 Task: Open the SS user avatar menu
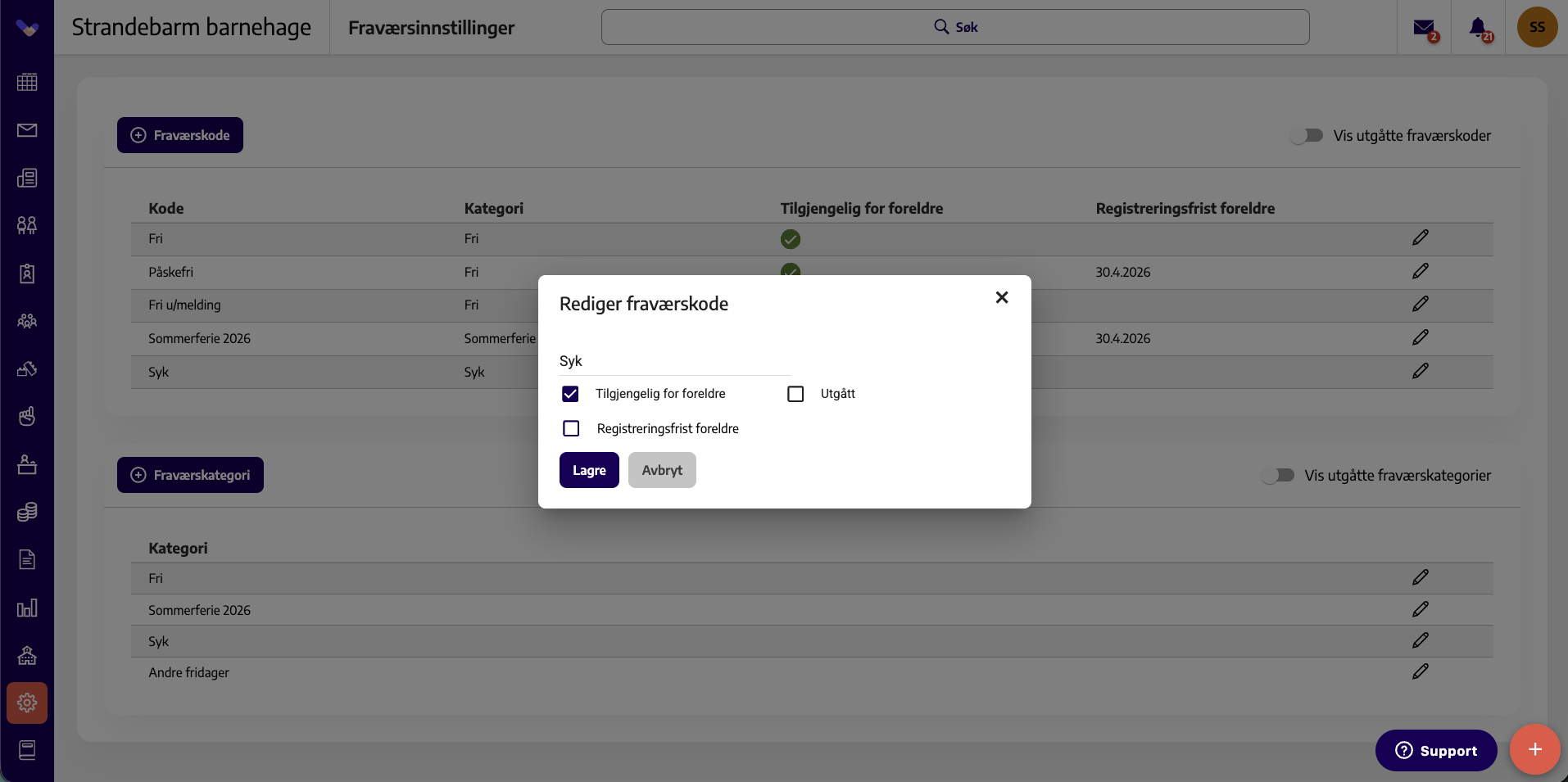pos(1537,27)
